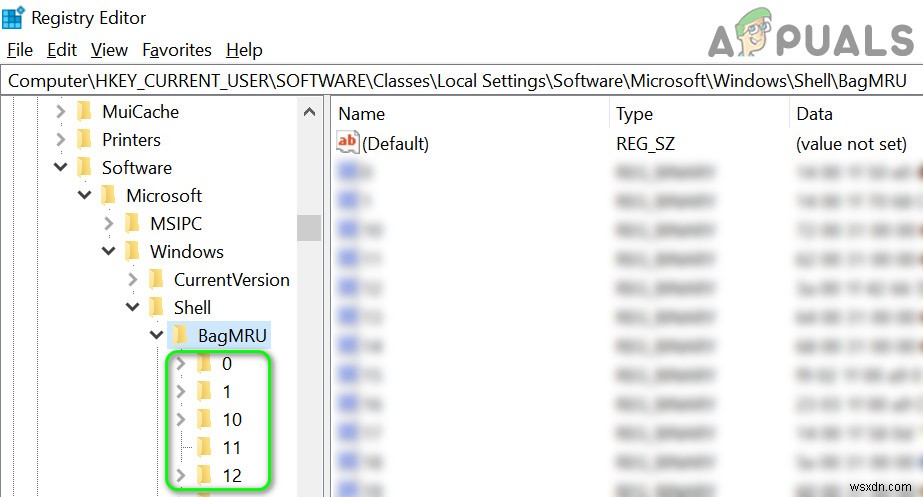Viewport: 923px width, 497px height.
Task: Sort by the Data column header
Action: 856,114
